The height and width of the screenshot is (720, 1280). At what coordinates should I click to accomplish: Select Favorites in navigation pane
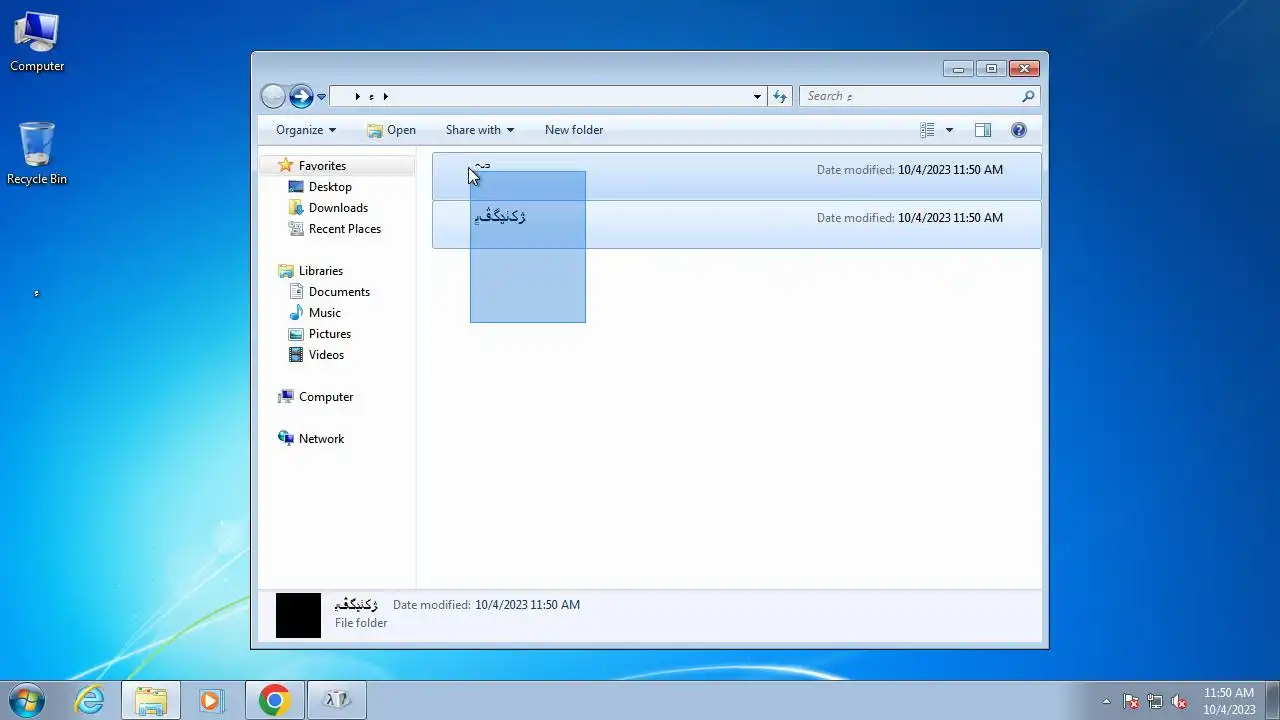click(x=322, y=166)
